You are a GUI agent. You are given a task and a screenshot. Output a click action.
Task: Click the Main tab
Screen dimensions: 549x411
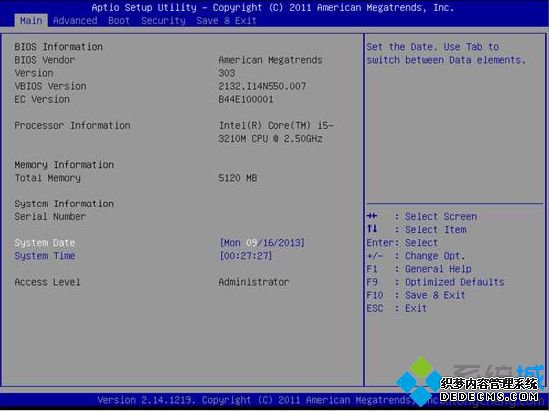pyautogui.click(x=31, y=21)
